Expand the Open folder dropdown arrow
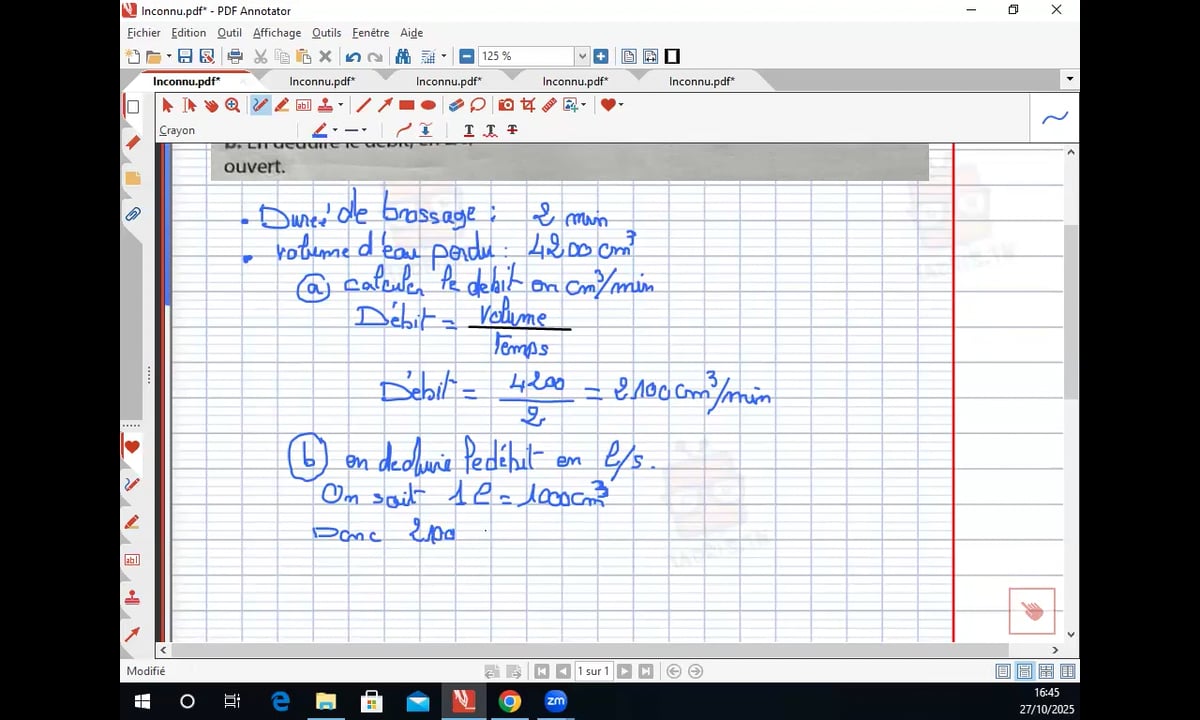Viewport: 1200px width, 720px height. pyautogui.click(x=169, y=56)
